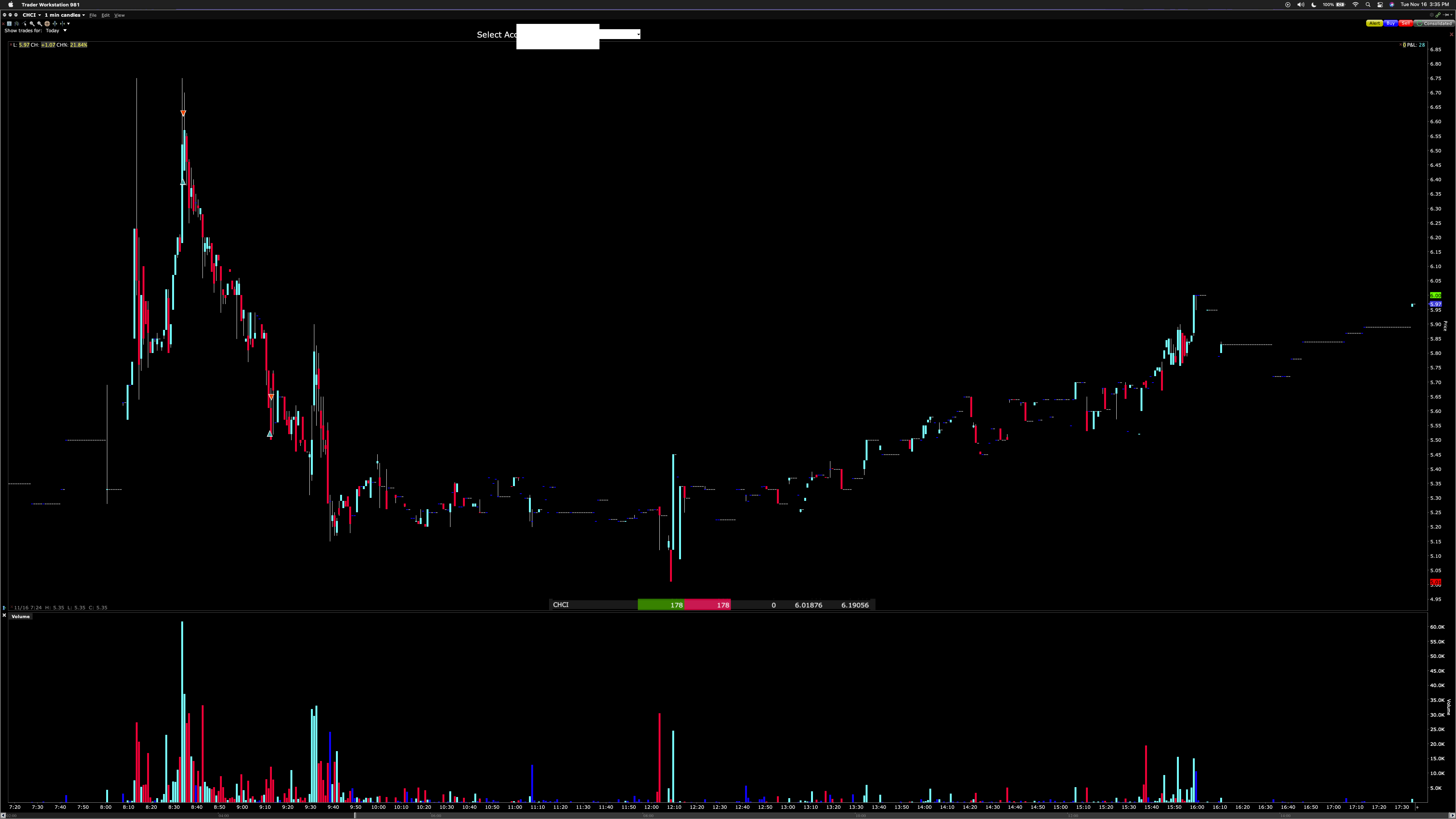Open the CHCI symbol dropdown
The image size is (1456, 819).
coord(31,15)
